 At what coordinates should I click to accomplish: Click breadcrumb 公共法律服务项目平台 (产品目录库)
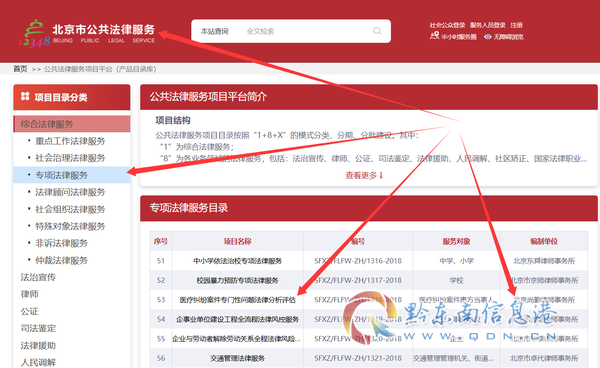[x=100, y=69]
